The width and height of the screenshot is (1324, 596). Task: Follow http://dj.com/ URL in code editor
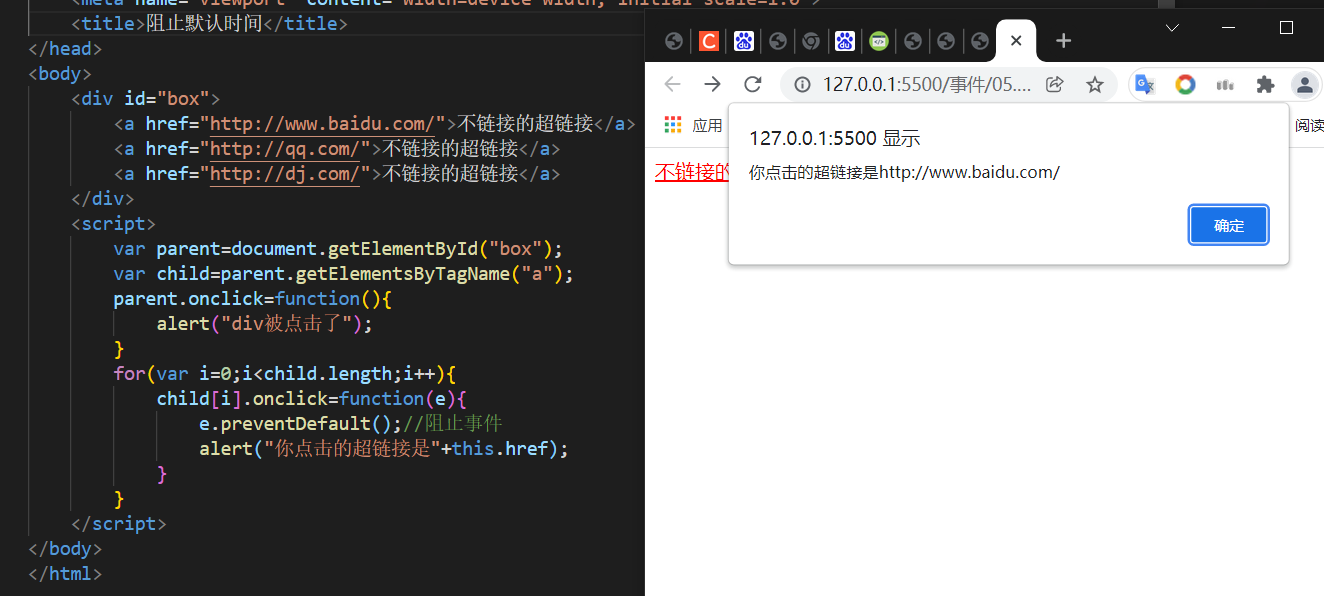[285, 174]
